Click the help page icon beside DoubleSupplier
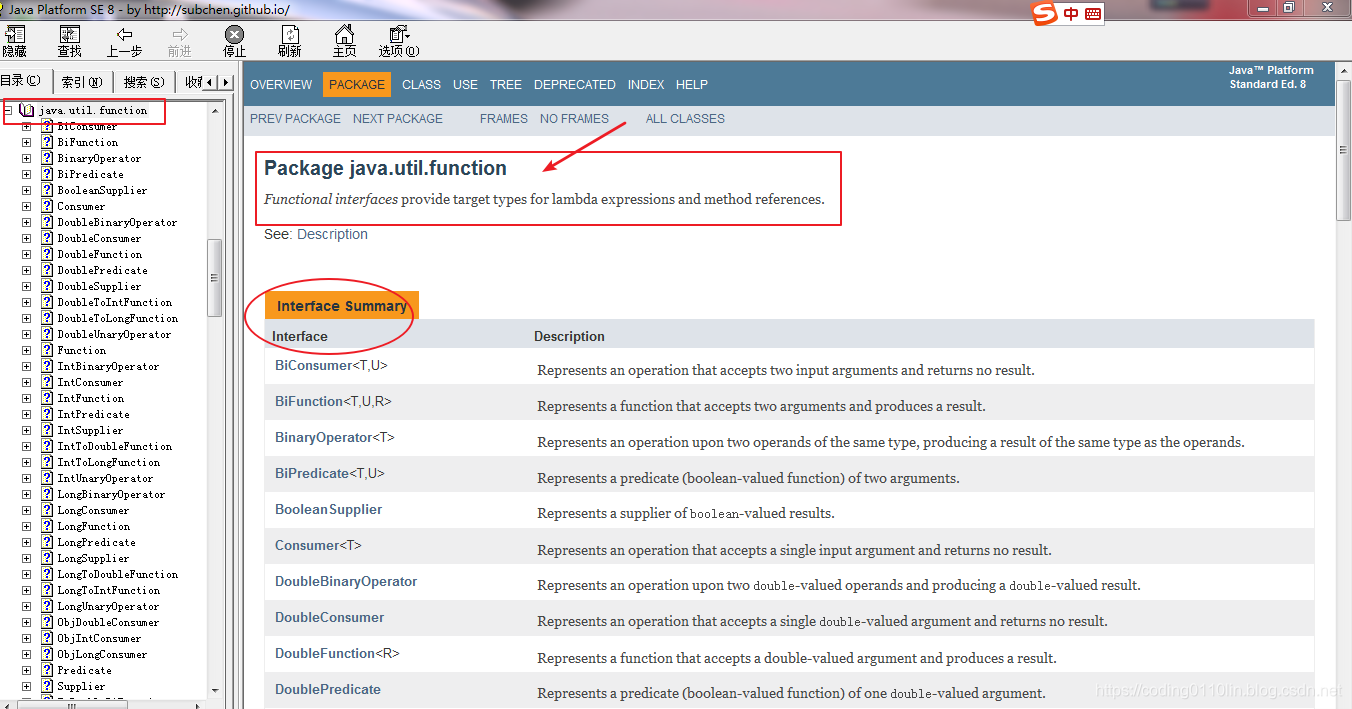This screenshot has height=709, width=1352. coord(47,286)
